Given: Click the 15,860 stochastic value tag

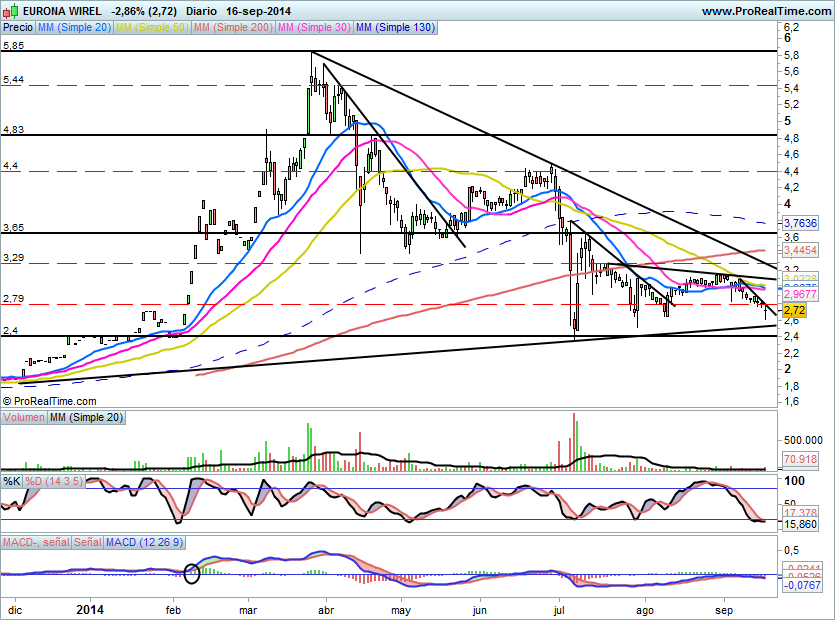Looking at the screenshot, I should tap(800, 524).
